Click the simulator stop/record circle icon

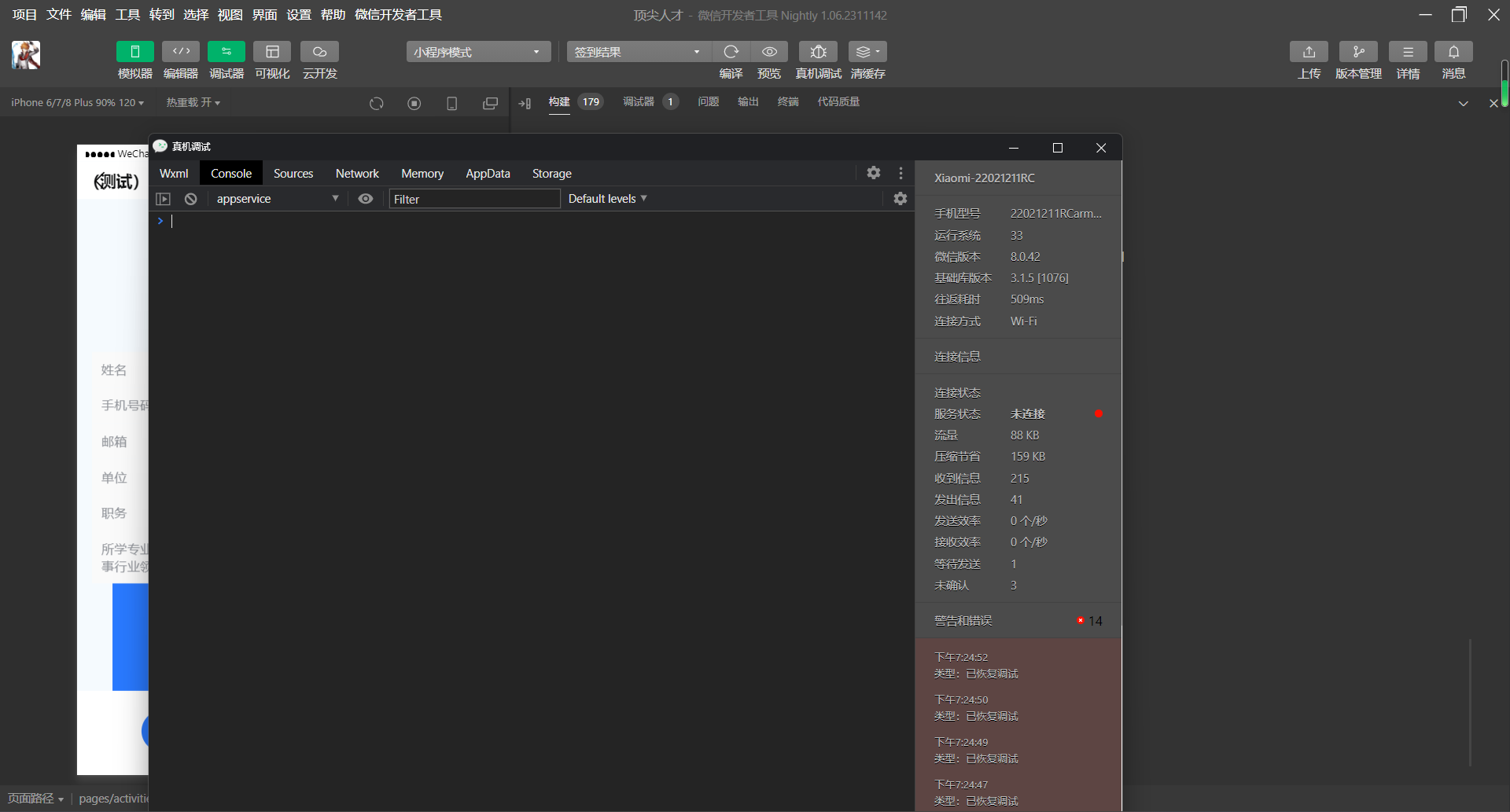pyautogui.click(x=414, y=104)
